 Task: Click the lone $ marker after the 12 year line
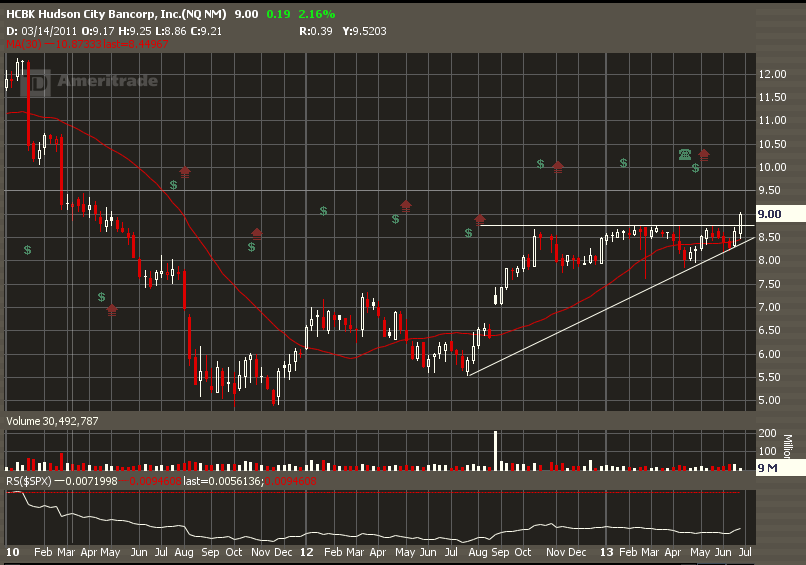(324, 211)
